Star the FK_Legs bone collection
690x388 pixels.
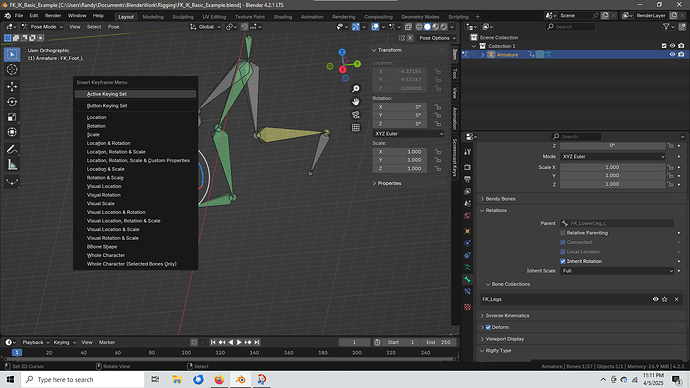coord(664,299)
